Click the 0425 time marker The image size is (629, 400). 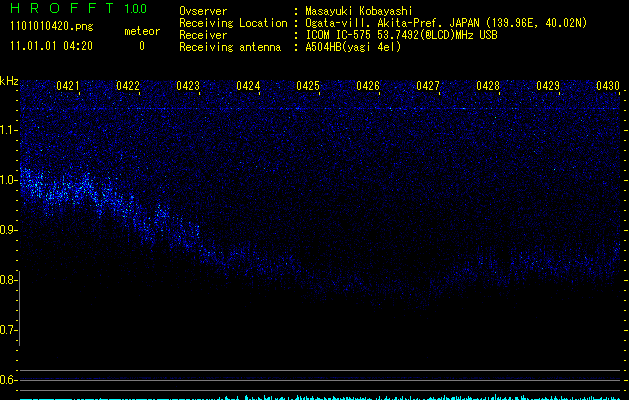point(308,86)
